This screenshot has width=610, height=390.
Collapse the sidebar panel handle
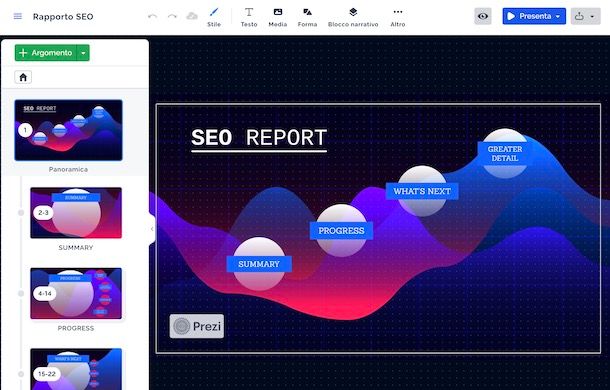coord(152,229)
